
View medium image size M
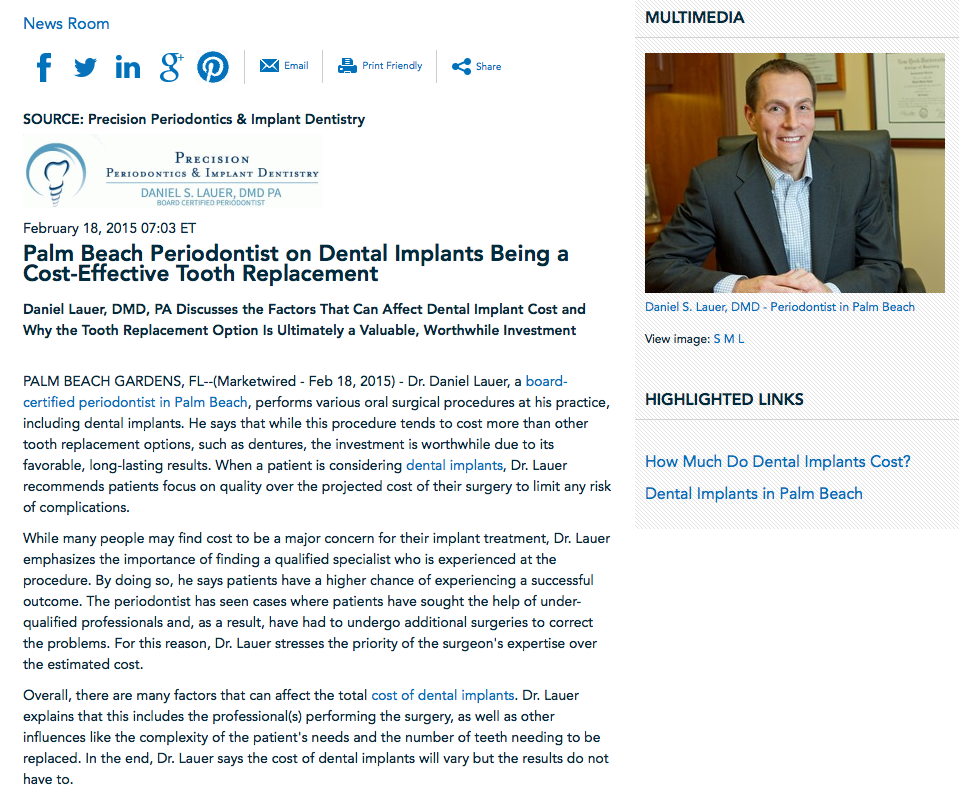pos(729,339)
